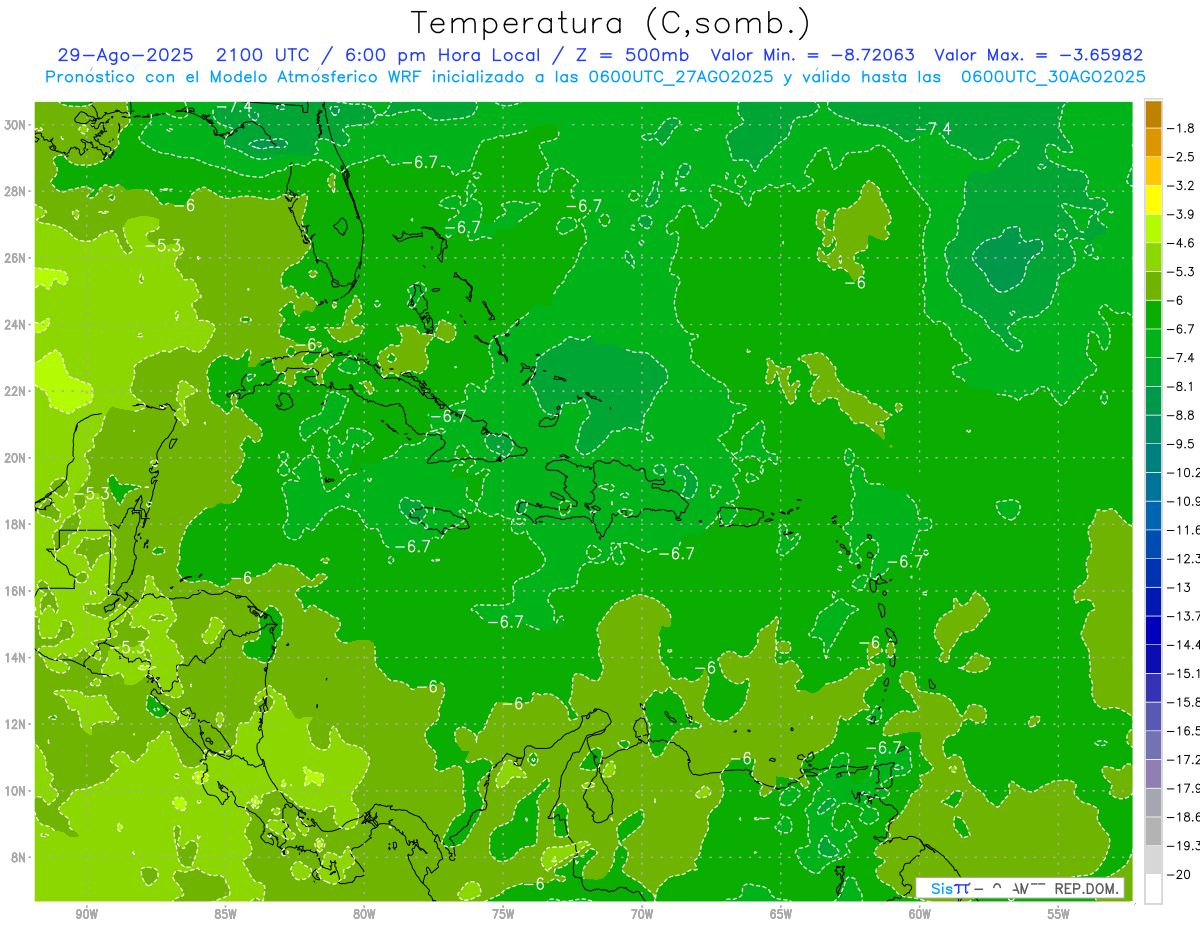Click the "REP.DOM." logo text
1200x927 pixels.
click(x=1087, y=888)
